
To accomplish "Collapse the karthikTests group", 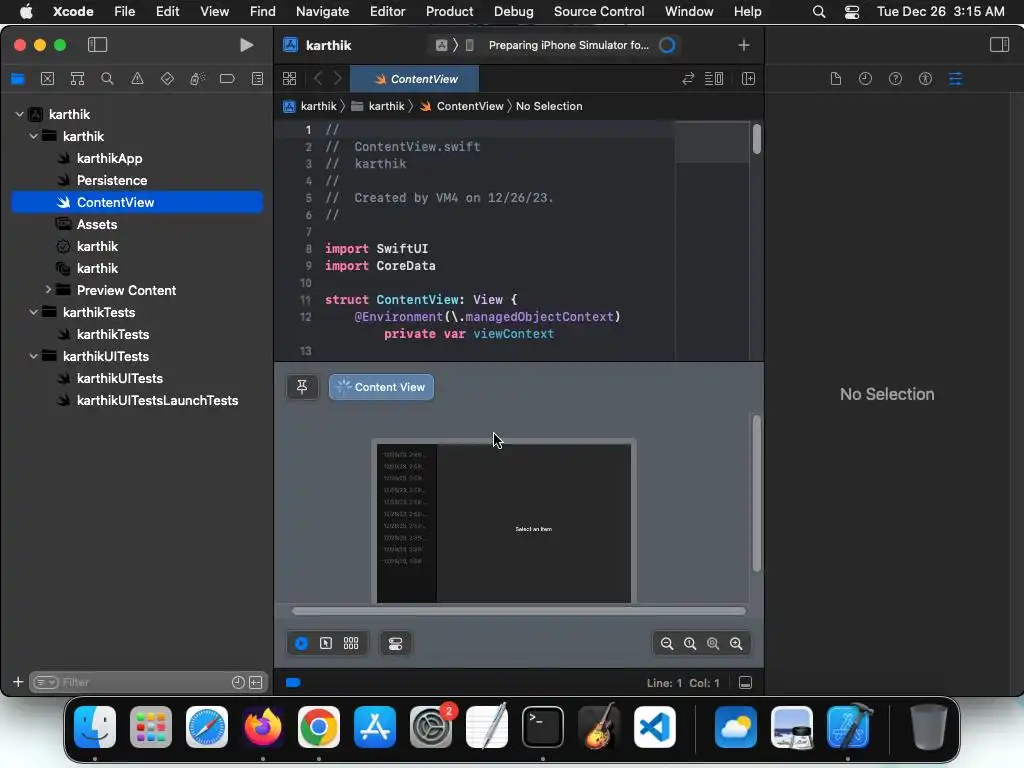I will pos(33,312).
